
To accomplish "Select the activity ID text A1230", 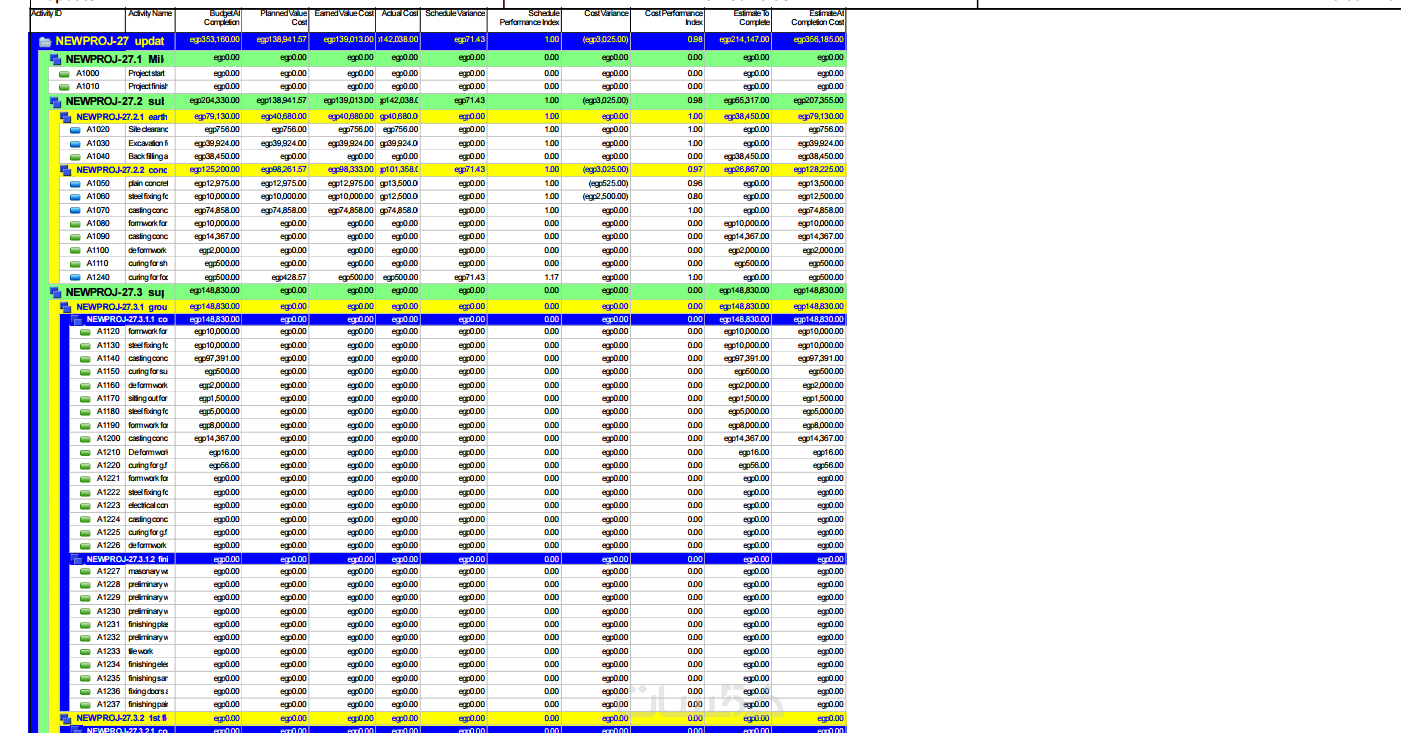I will point(109,612).
